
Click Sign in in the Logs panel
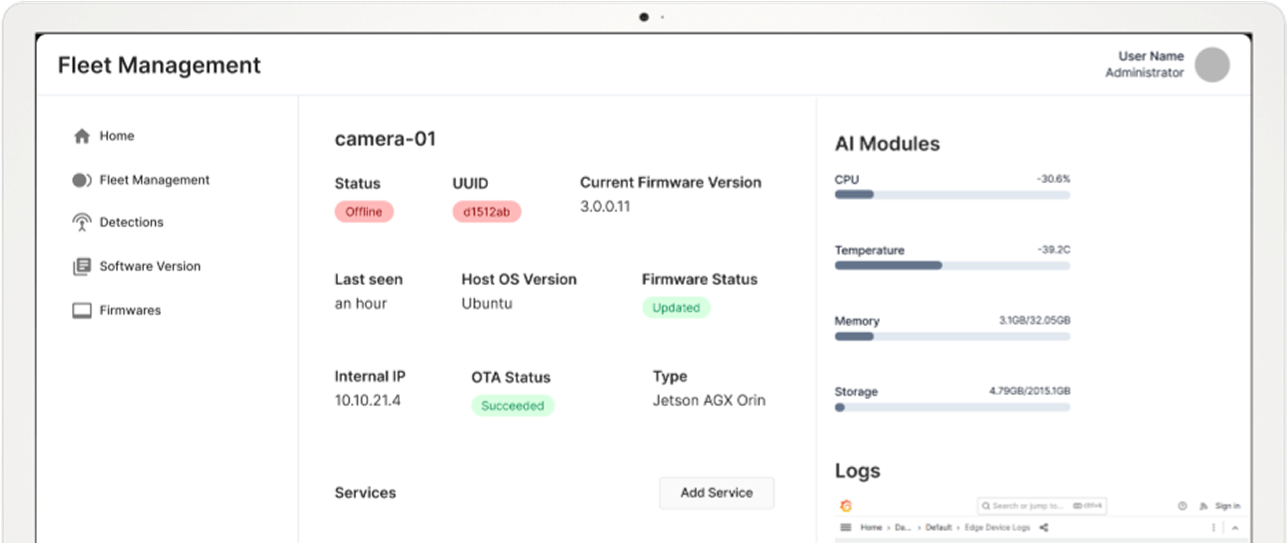click(1228, 506)
